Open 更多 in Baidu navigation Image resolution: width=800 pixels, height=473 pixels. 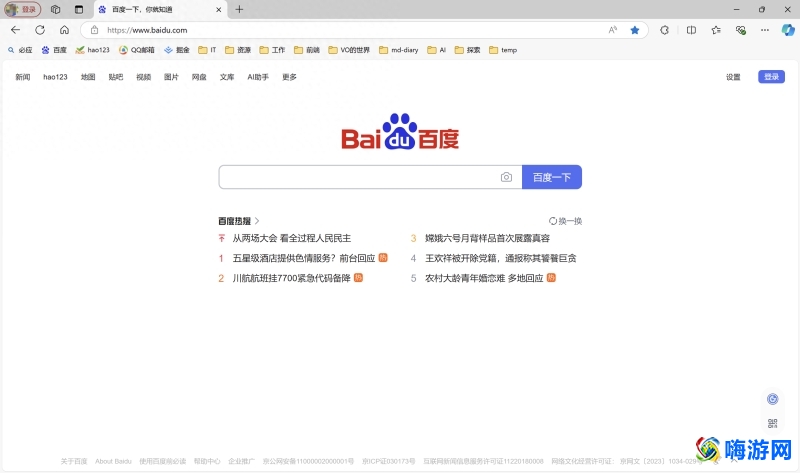[x=289, y=77]
